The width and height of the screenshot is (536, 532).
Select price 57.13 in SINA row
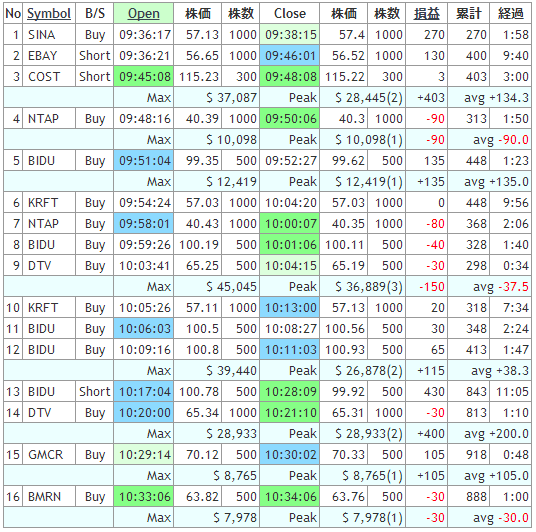coord(198,35)
